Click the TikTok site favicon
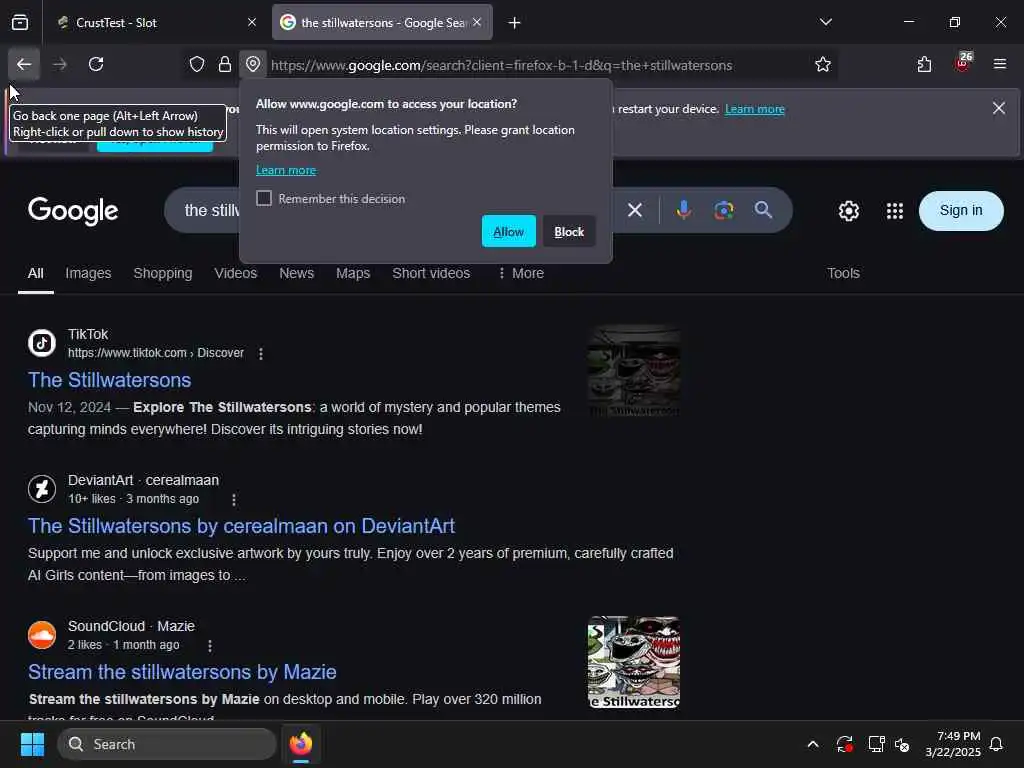The image size is (1024, 768). coord(42,343)
